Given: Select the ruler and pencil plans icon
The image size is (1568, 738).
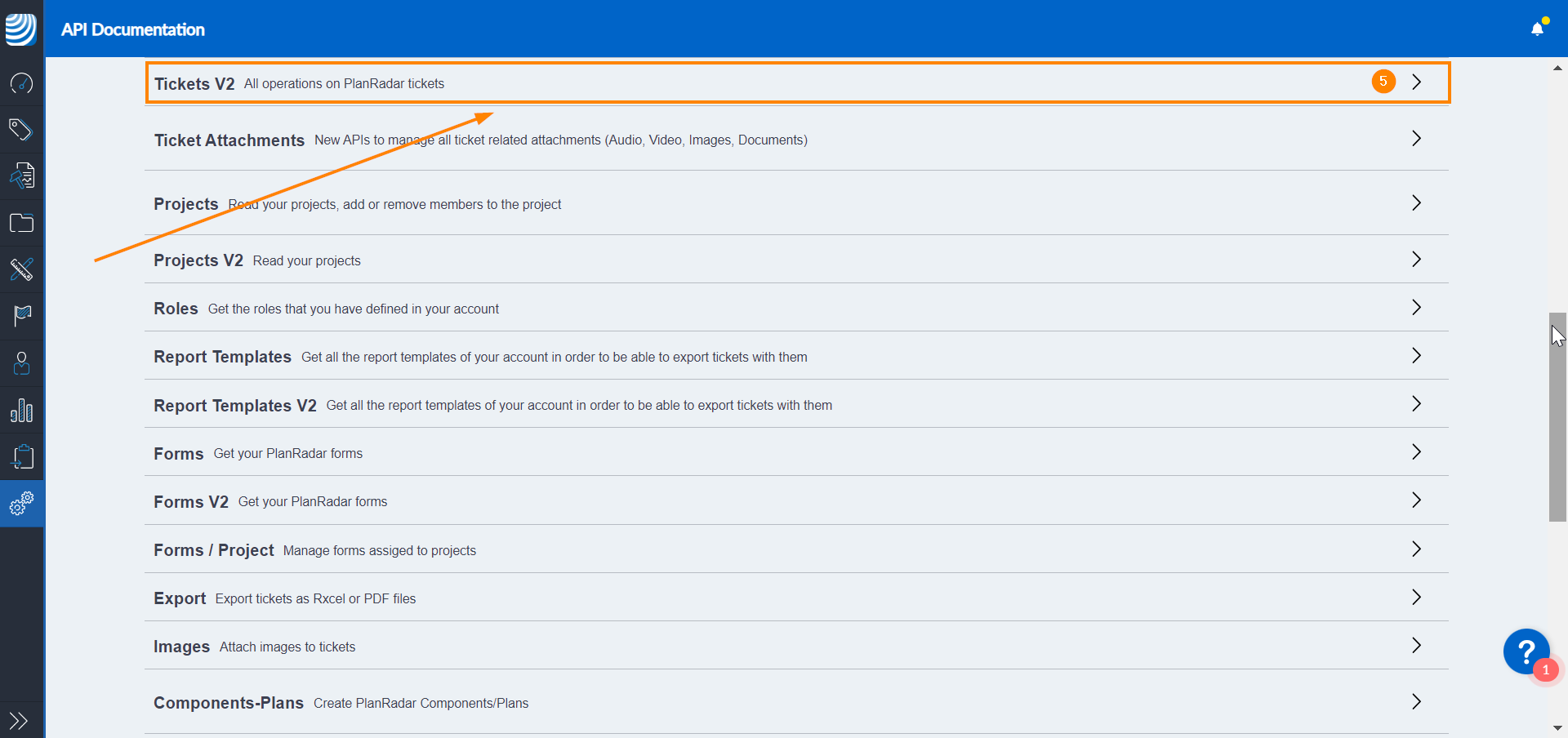Looking at the screenshot, I should [21, 269].
